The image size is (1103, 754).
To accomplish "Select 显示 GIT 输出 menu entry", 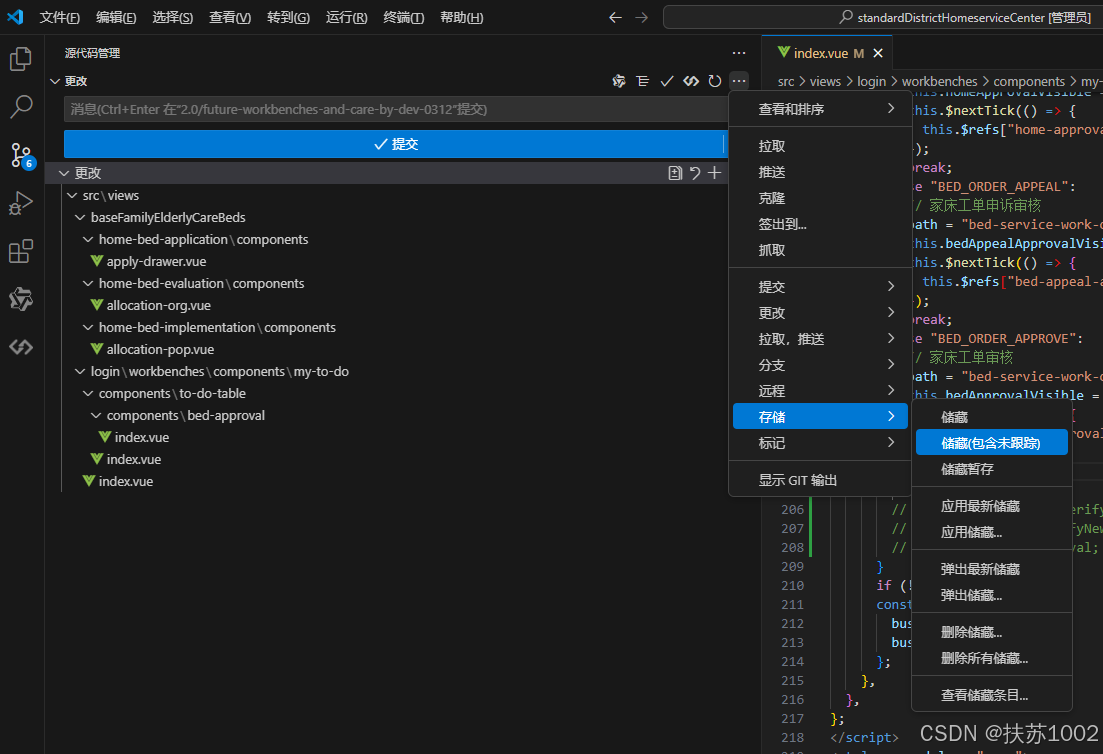I will 820,480.
